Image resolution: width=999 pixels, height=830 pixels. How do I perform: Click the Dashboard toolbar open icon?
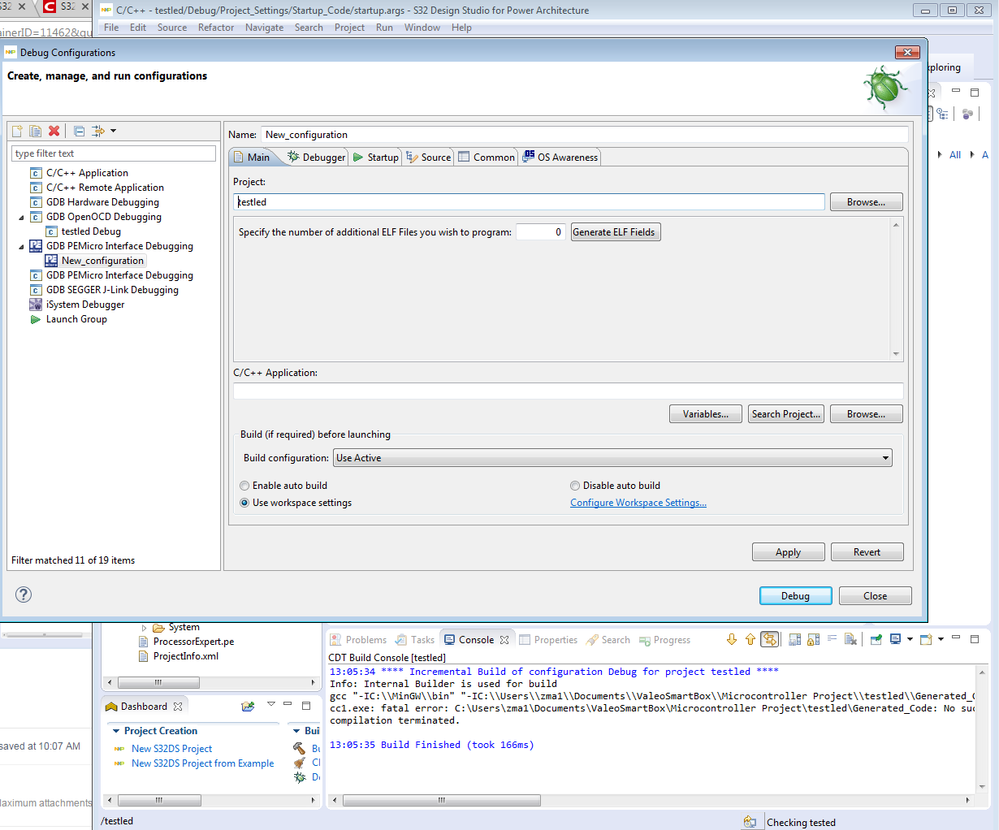248,706
